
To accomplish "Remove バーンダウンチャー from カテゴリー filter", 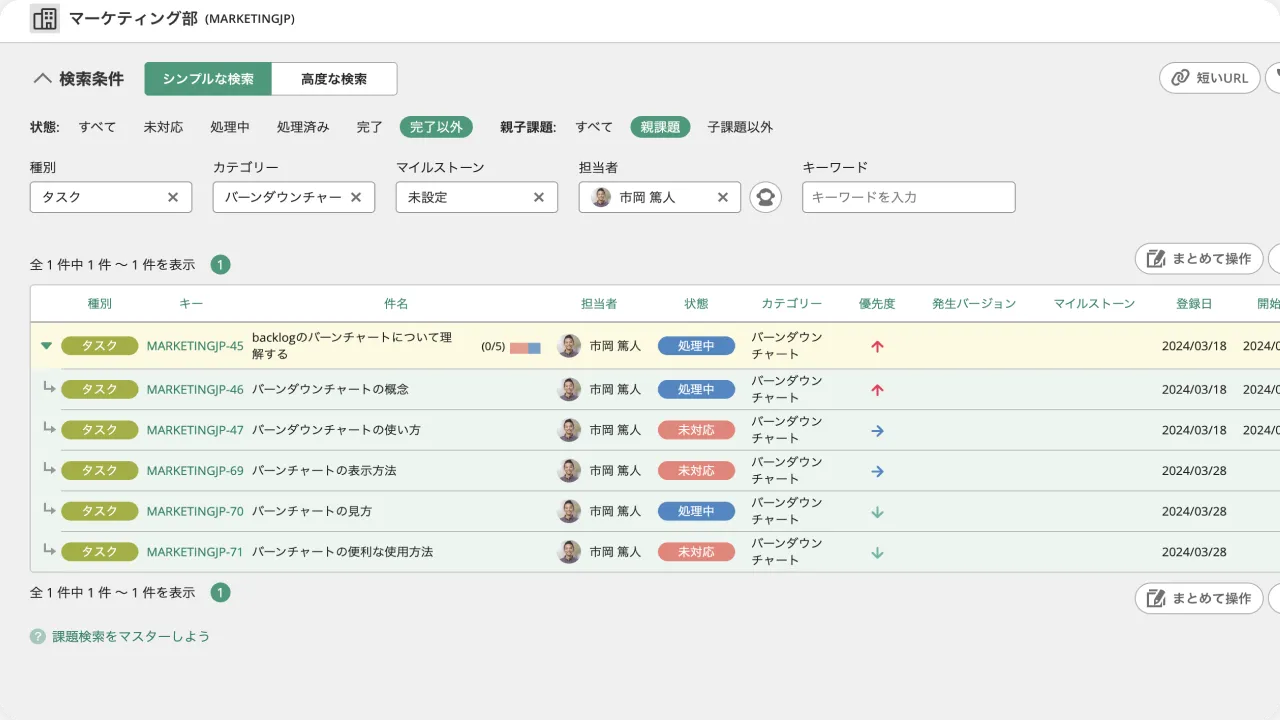I will (357, 197).
